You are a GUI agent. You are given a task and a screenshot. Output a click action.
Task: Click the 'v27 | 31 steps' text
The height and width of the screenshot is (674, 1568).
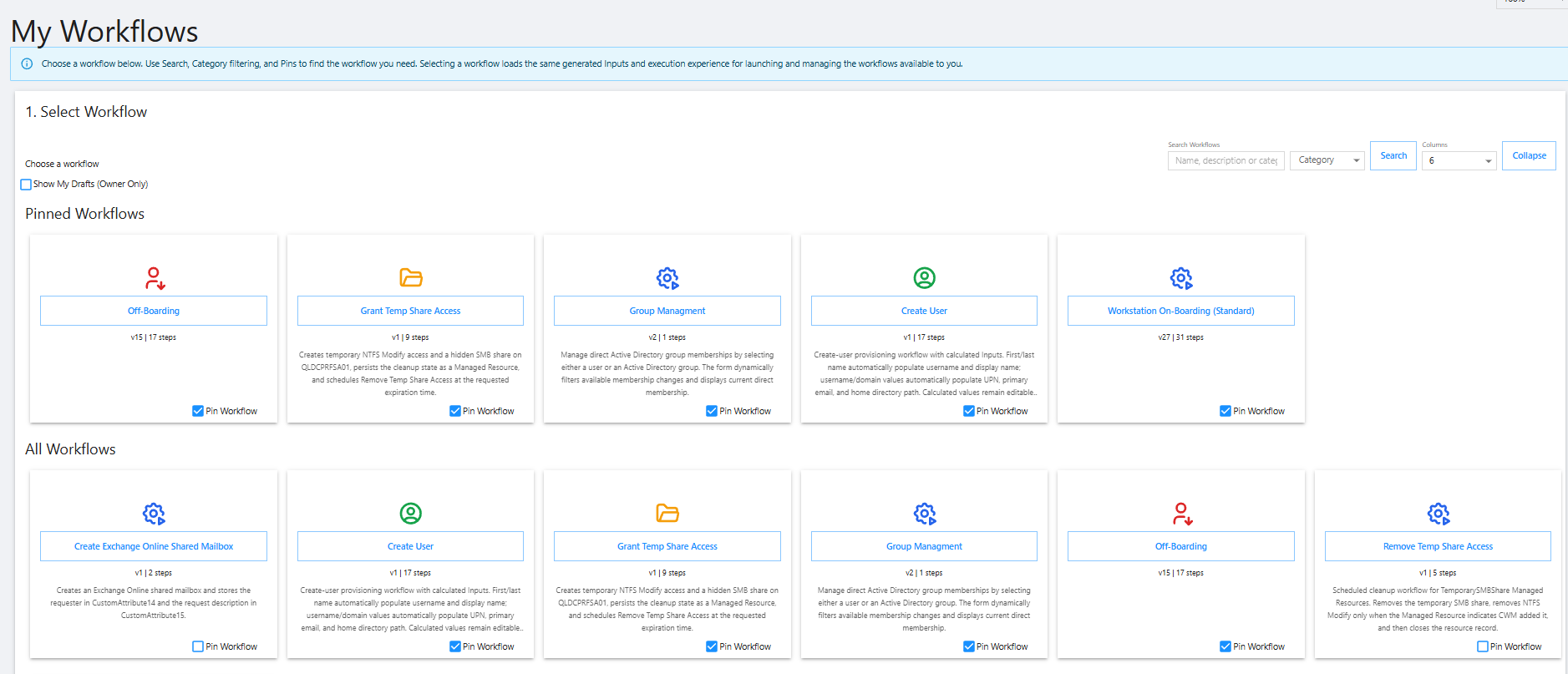tap(1181, 337)
